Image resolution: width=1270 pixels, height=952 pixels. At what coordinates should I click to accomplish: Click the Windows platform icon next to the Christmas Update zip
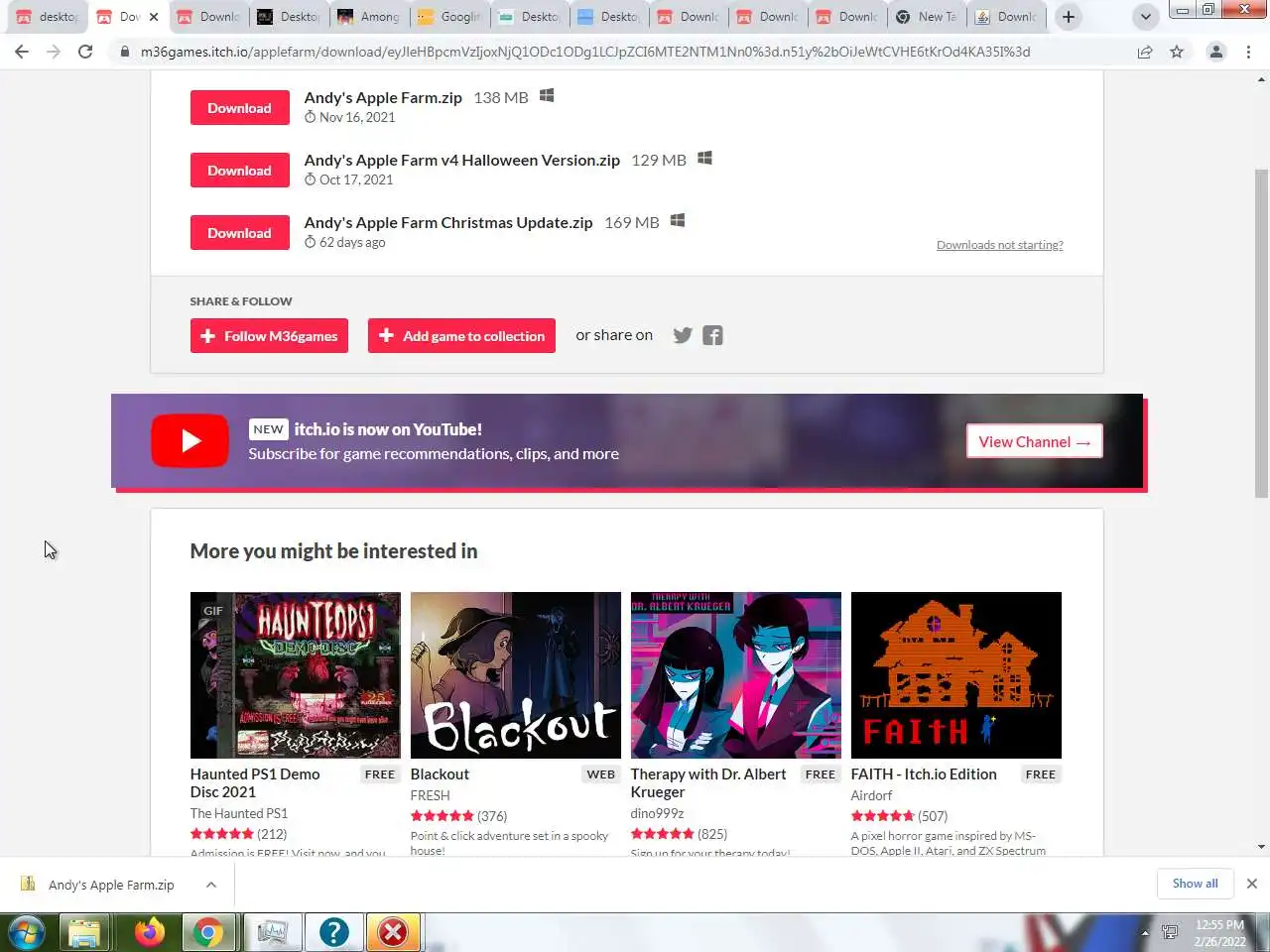pyautogui.click(x=678, y=220)
